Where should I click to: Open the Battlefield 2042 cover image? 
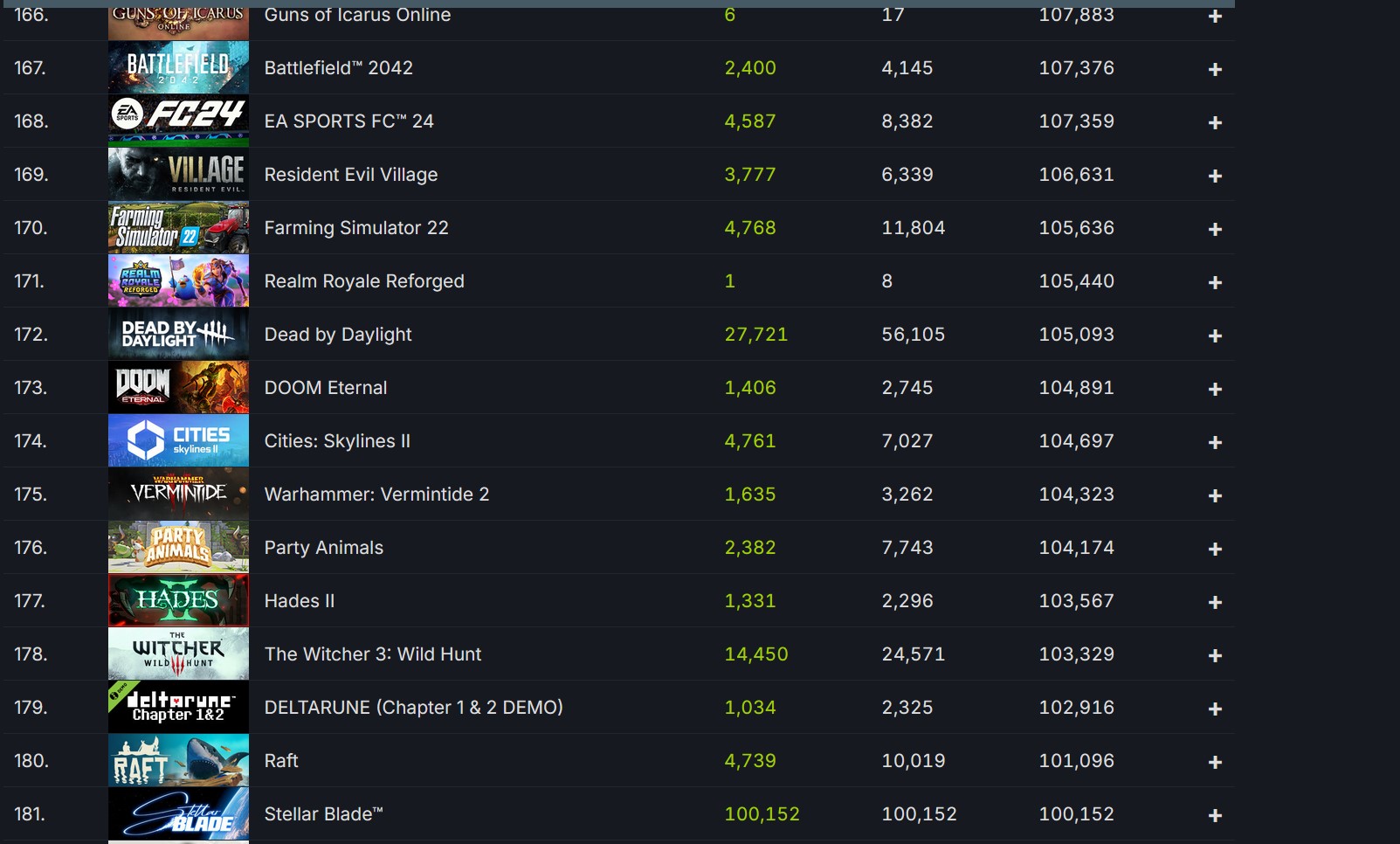(x=178, y=67)
